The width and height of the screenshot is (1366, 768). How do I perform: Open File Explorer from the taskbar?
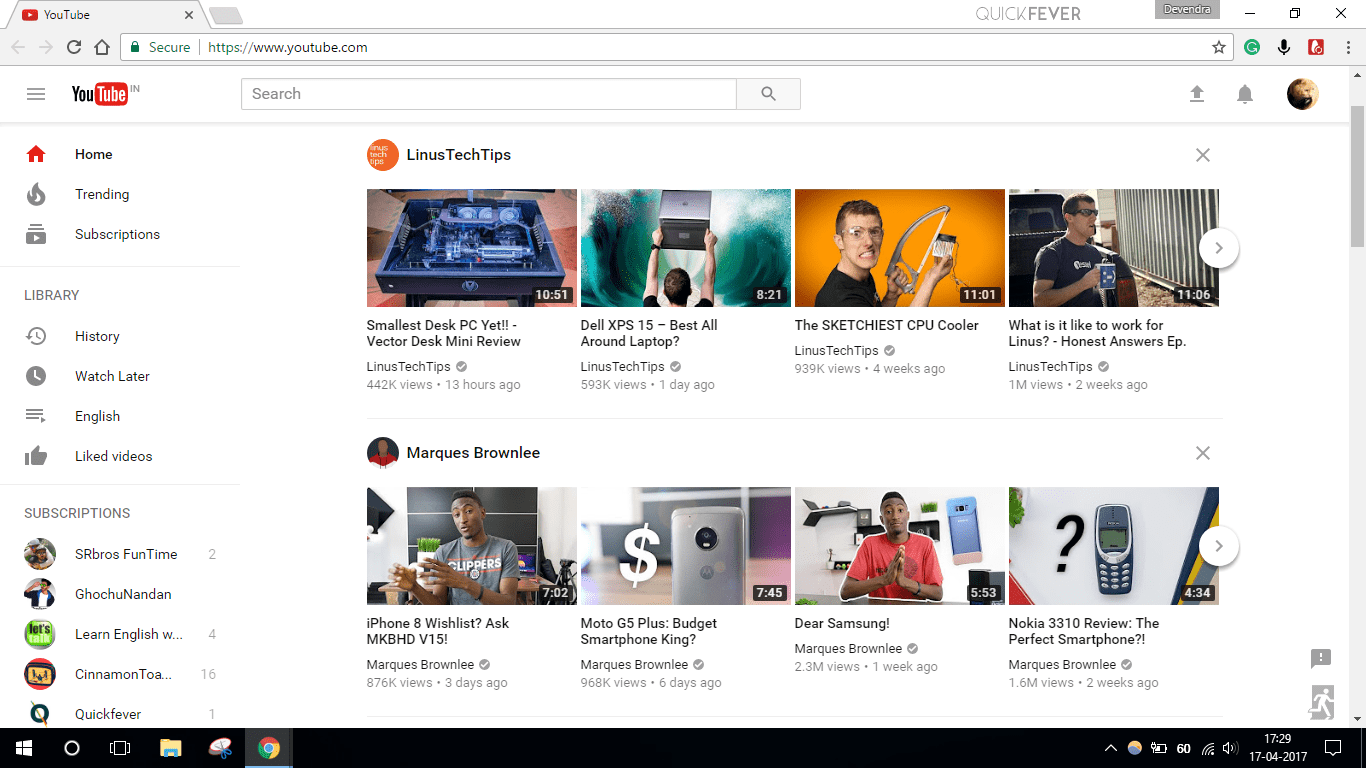(171, 748)
